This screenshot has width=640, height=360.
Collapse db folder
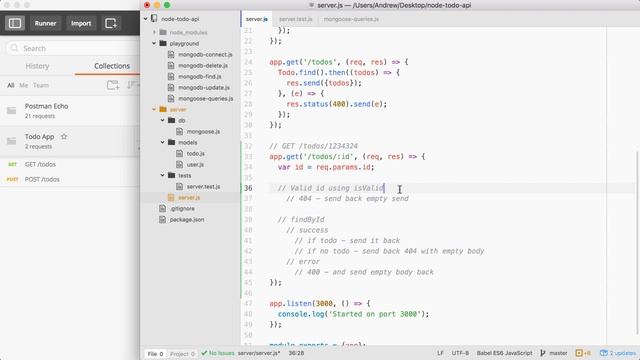click(x=162, y=120)
